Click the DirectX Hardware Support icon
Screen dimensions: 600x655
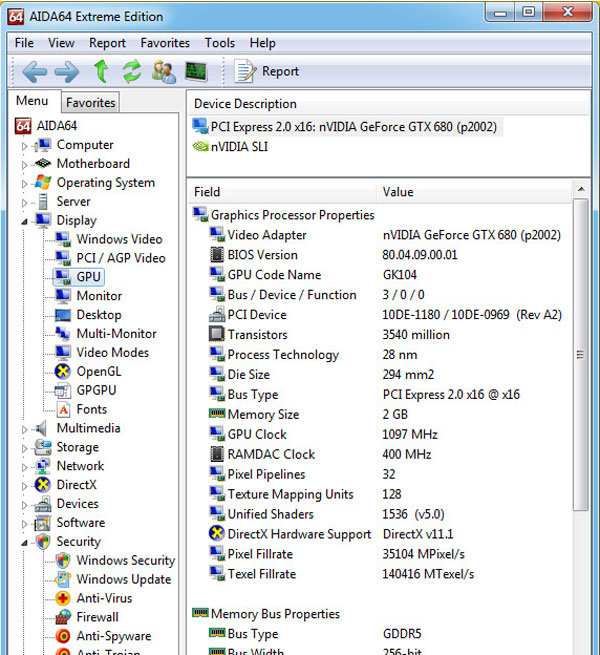pyautogui.click(x=216, y=533)
